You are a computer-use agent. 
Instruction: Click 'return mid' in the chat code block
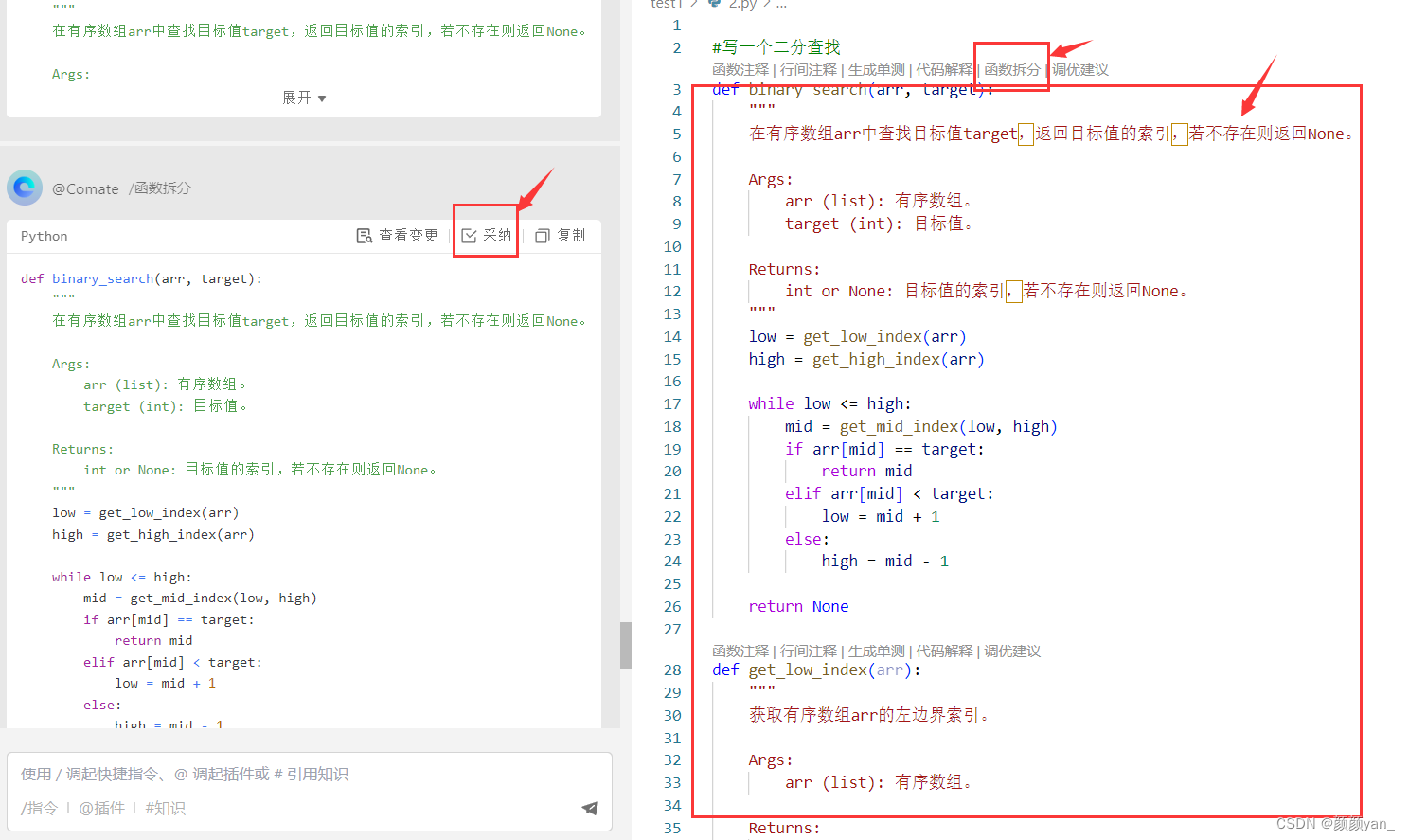click(153, 640)
